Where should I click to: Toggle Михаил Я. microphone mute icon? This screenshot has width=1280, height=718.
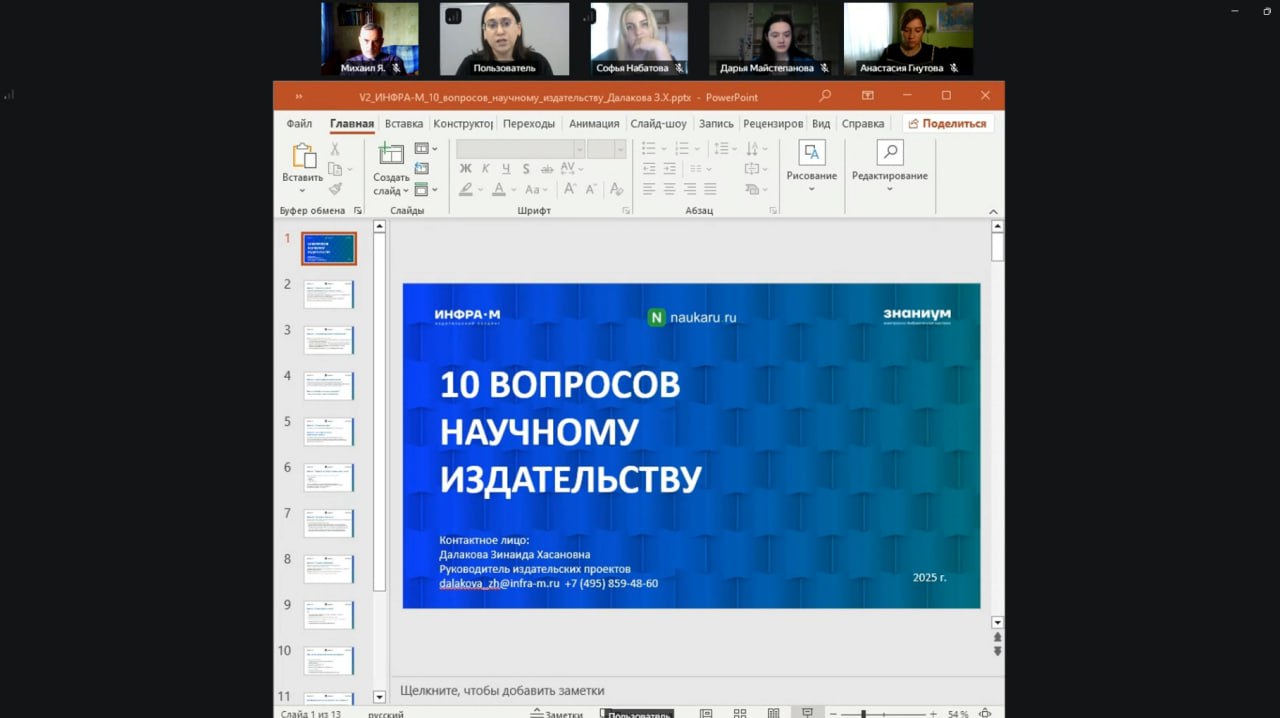(396, 68)
